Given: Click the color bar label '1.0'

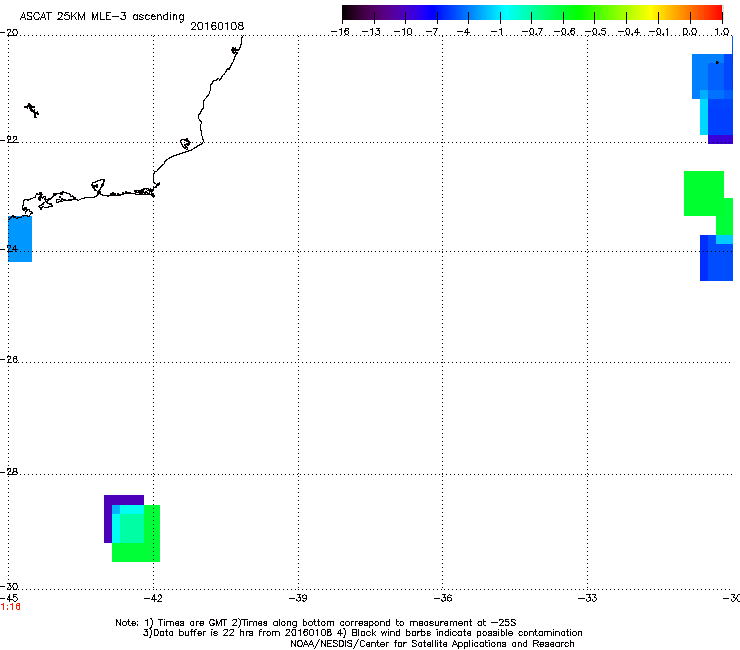Looking at the screenshot, I should (722, 32).
